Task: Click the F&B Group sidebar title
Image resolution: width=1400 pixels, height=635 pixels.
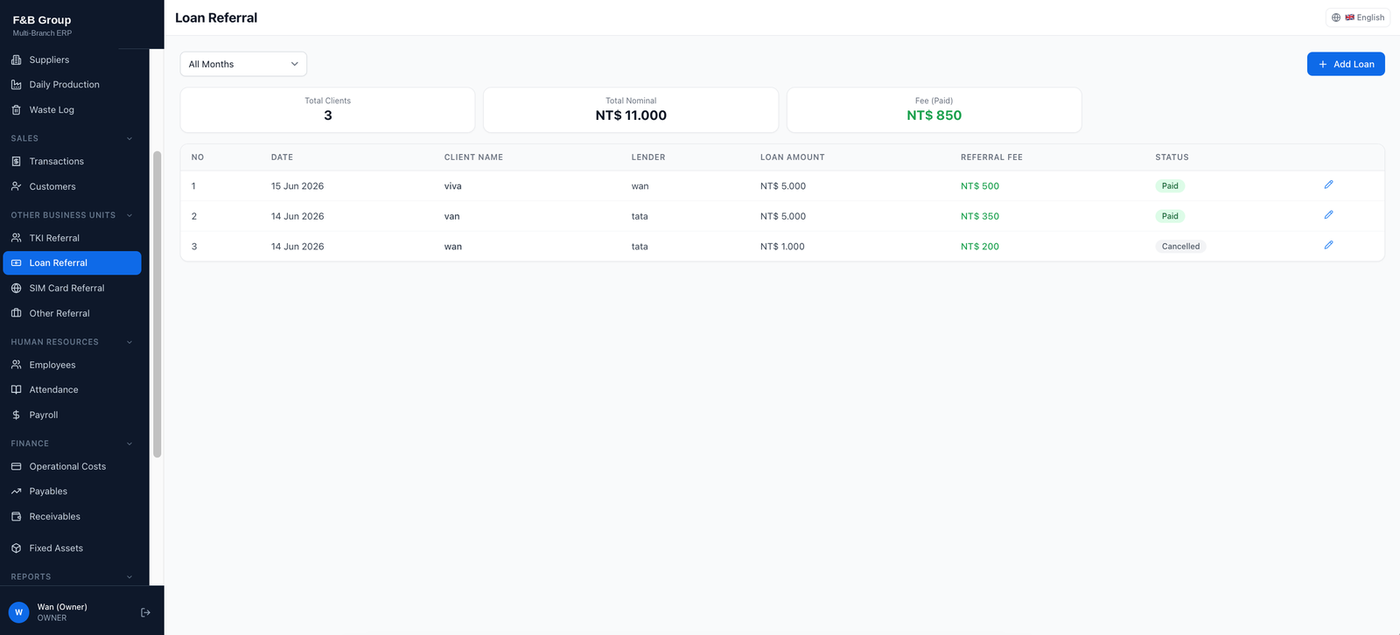Action: tap(42, 20)
